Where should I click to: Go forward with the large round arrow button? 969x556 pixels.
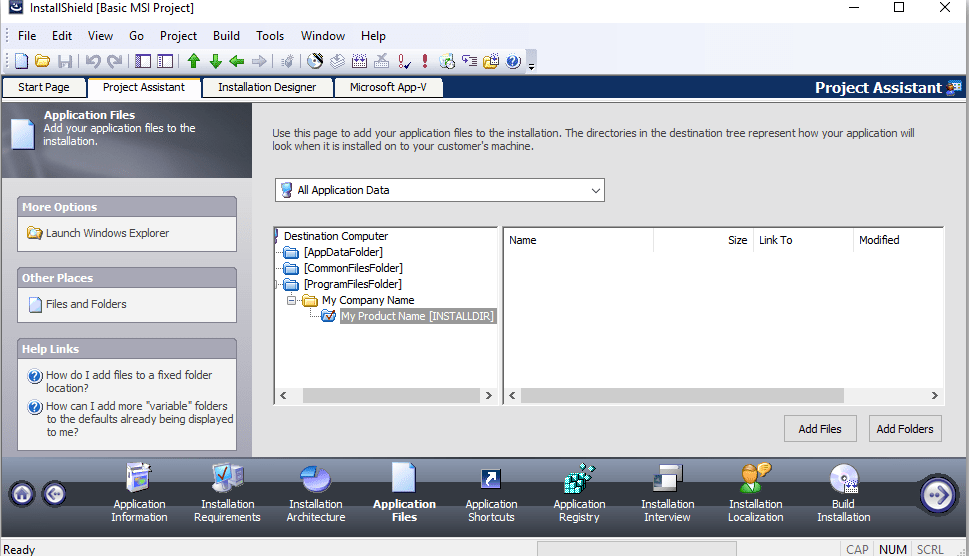click(937, 495)
